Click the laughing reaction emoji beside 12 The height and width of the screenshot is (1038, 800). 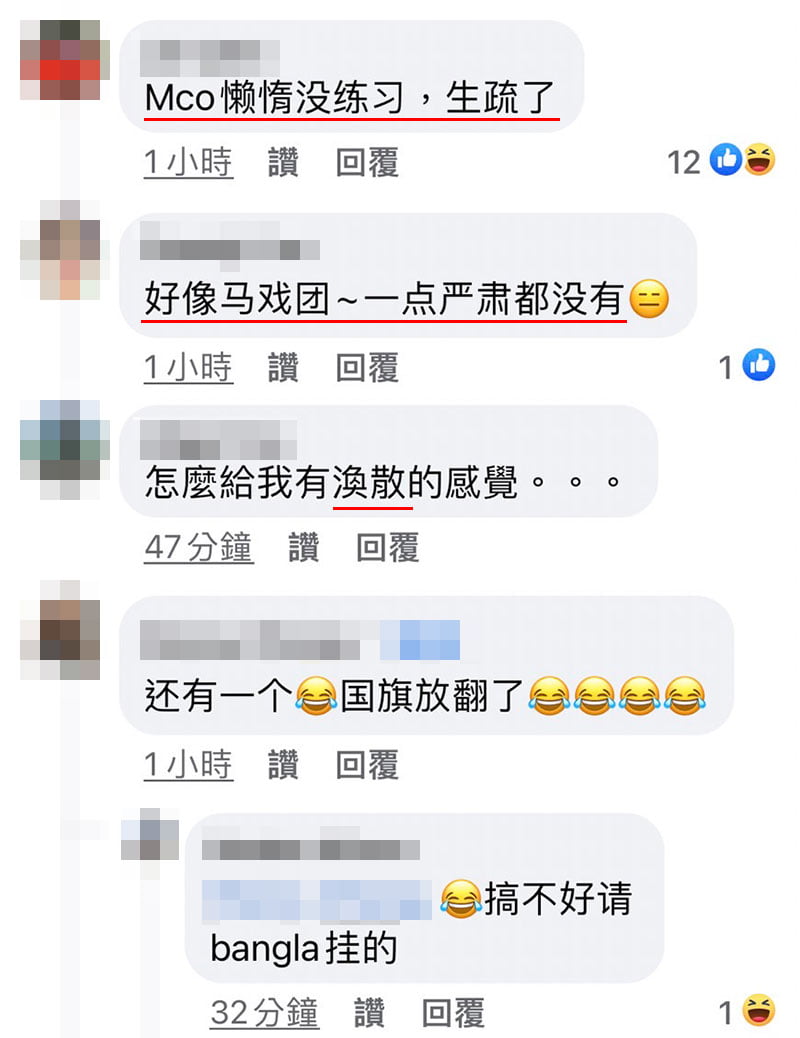[759, 160]
